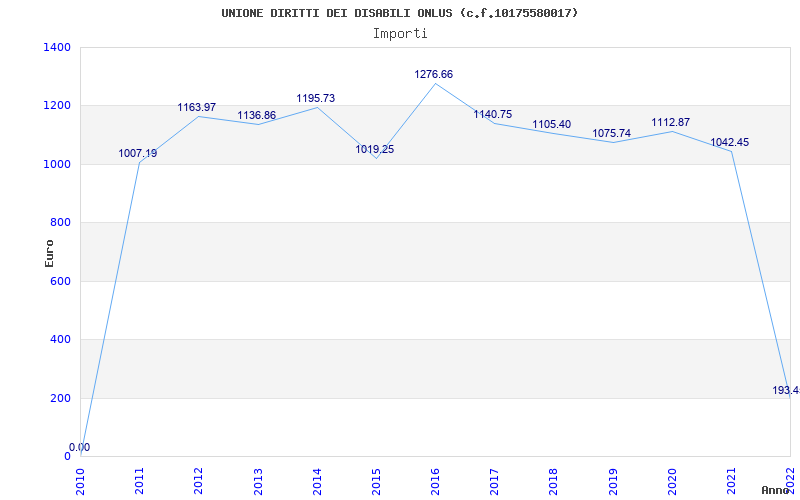
Task: Select the 1007.19 data label for 2011
Action: click(138, 153)
